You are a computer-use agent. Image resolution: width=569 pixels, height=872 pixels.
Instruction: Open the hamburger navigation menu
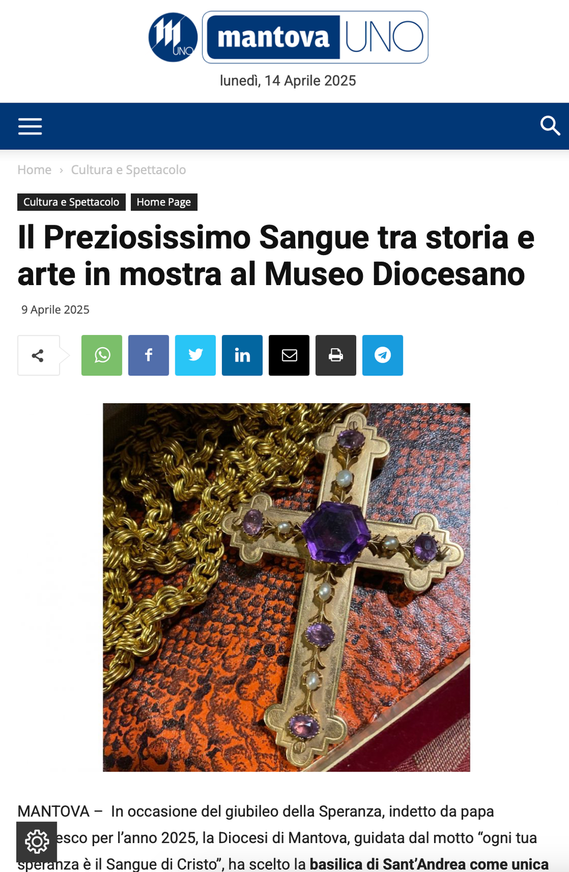point(30,126)
